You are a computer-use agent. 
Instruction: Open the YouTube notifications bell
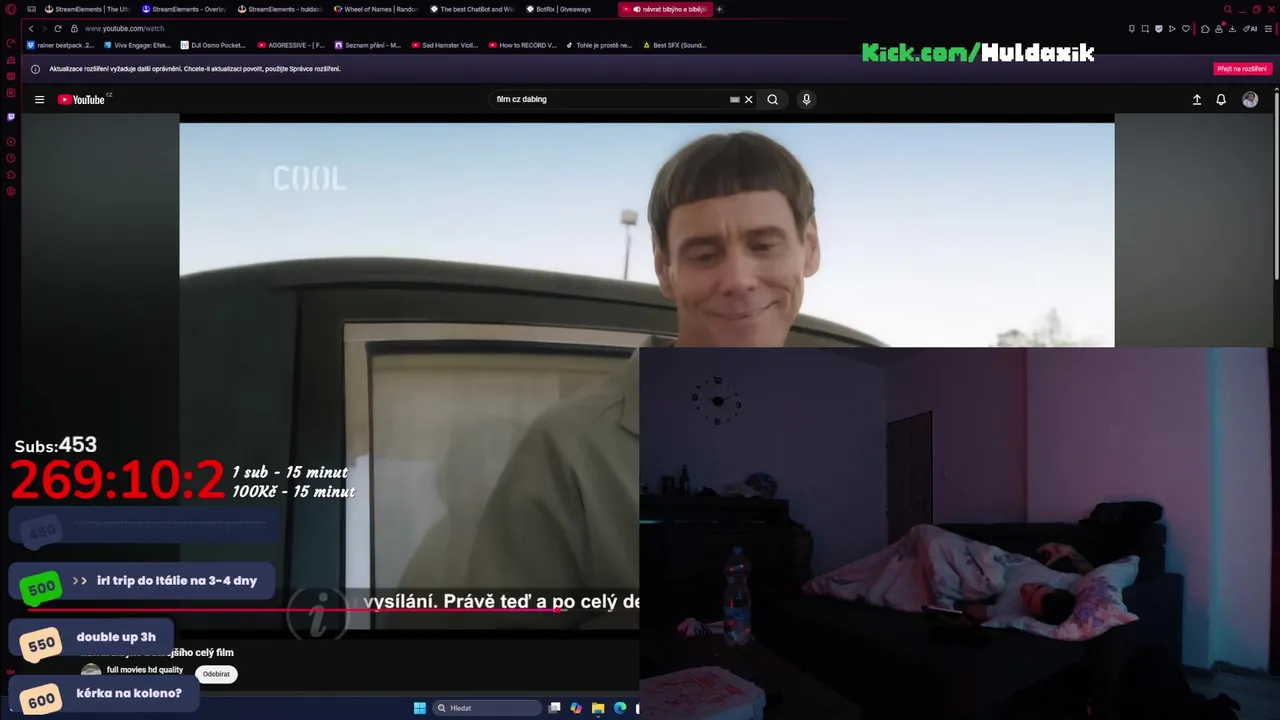point(1221,99)
